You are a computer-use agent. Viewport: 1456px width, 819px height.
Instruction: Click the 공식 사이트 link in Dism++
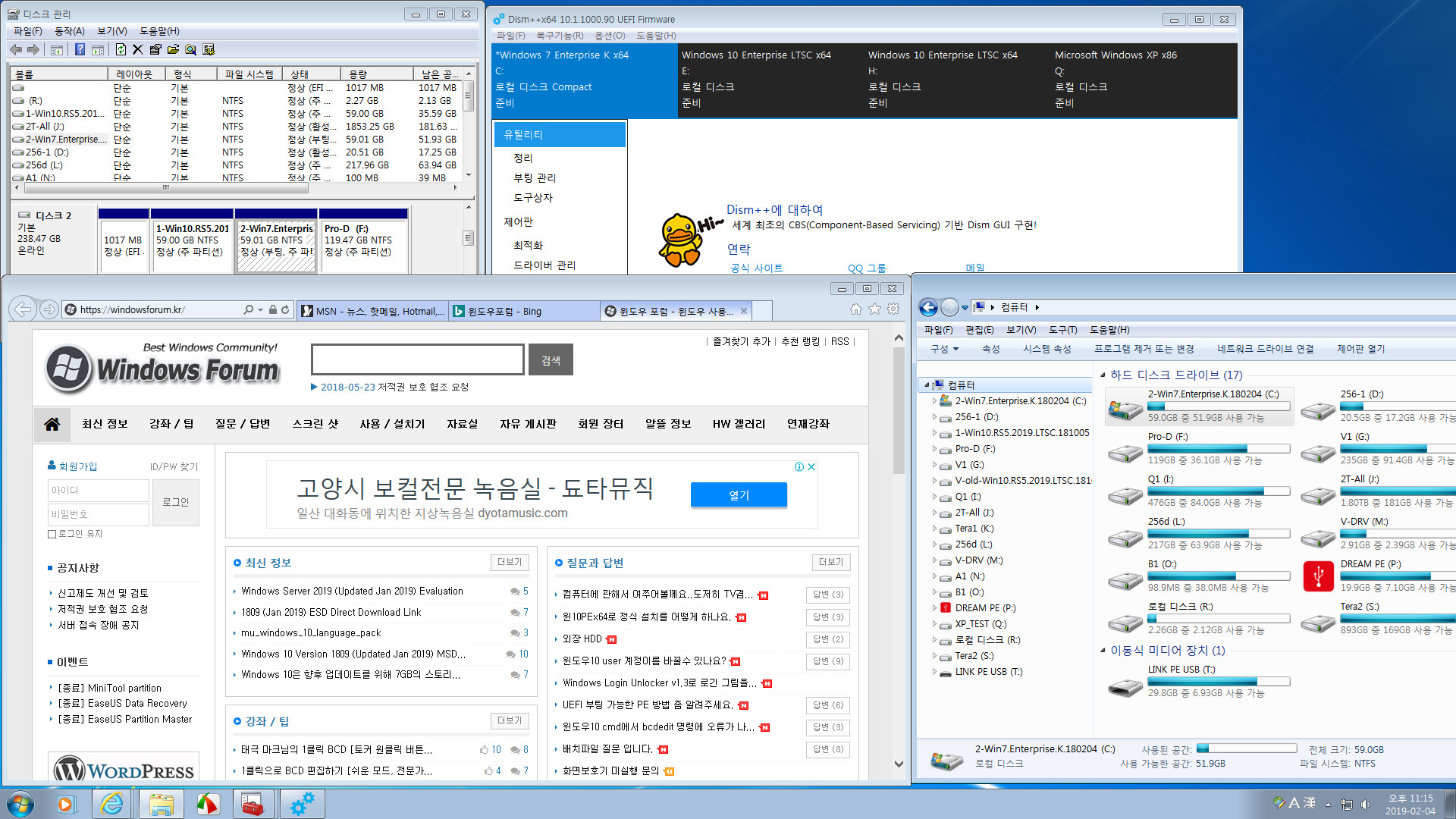[x=756, y=268]
